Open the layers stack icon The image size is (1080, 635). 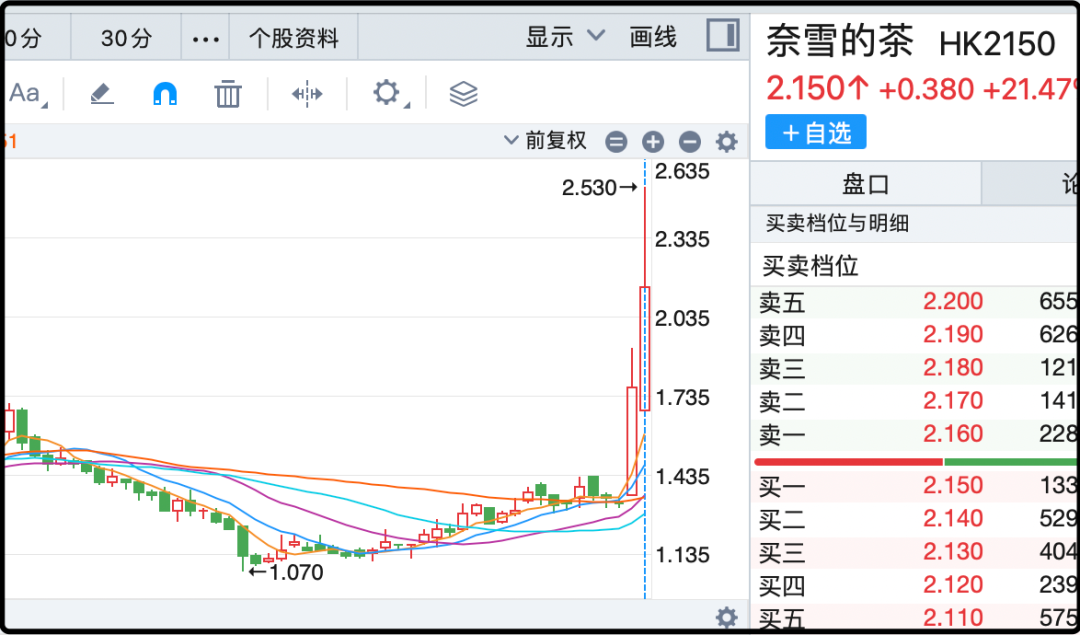tap(463, 94)
